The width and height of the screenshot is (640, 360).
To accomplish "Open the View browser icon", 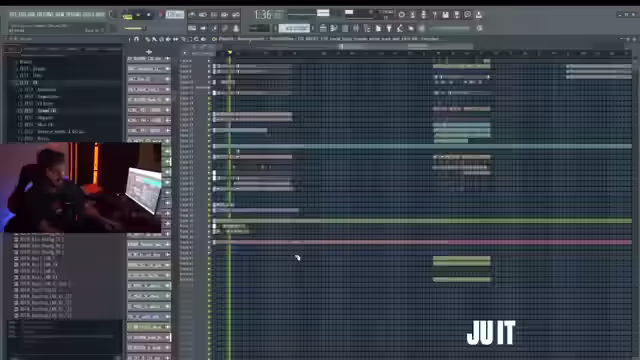I will click(367, 28).
